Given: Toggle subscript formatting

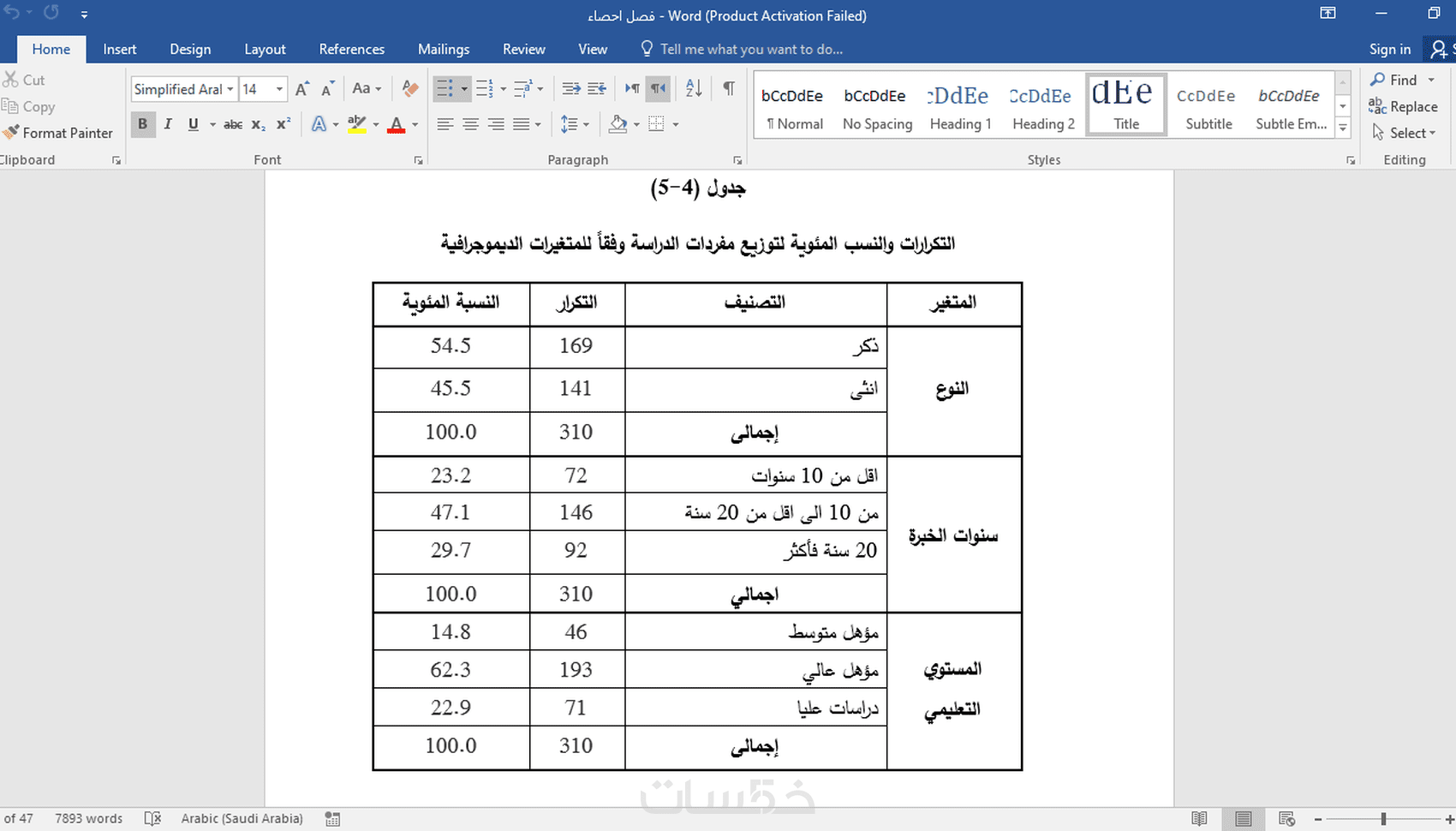Looking at the screenshot, I should click(259, 124).
